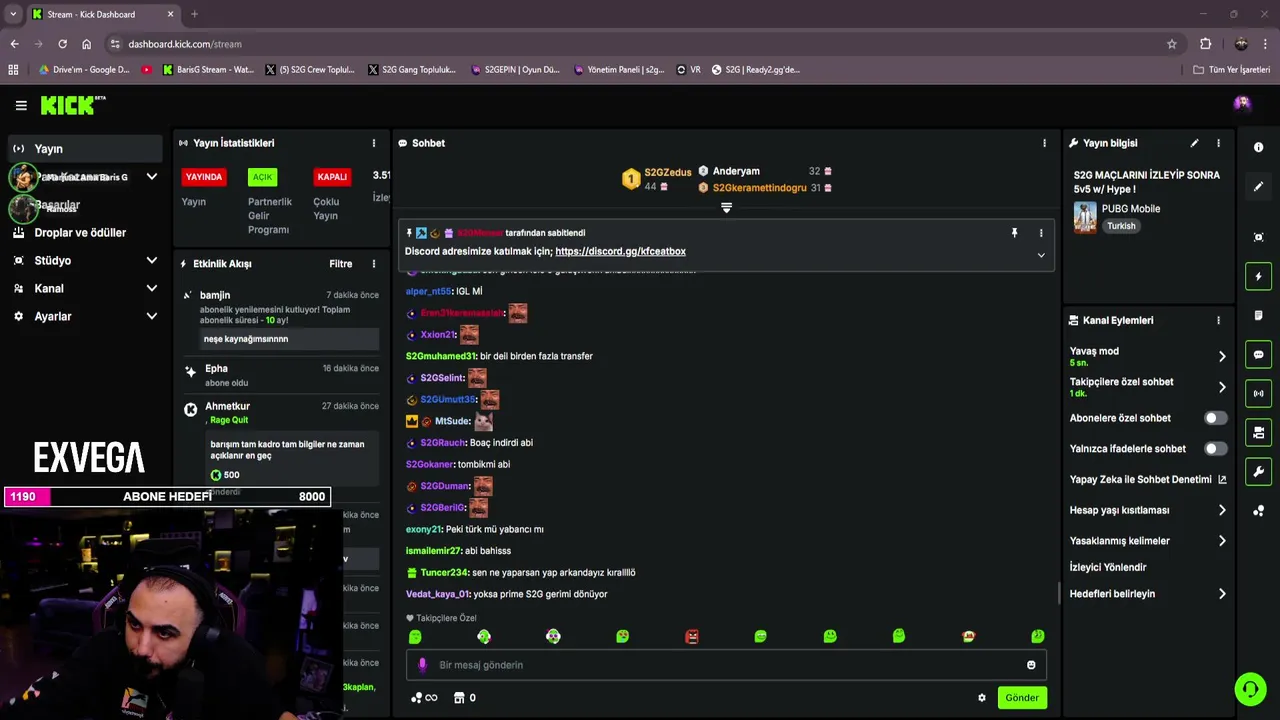Toggle the channel actions icon in right rail
The height and width of the screenshot is (720, 1280).
pos(1258,432)
